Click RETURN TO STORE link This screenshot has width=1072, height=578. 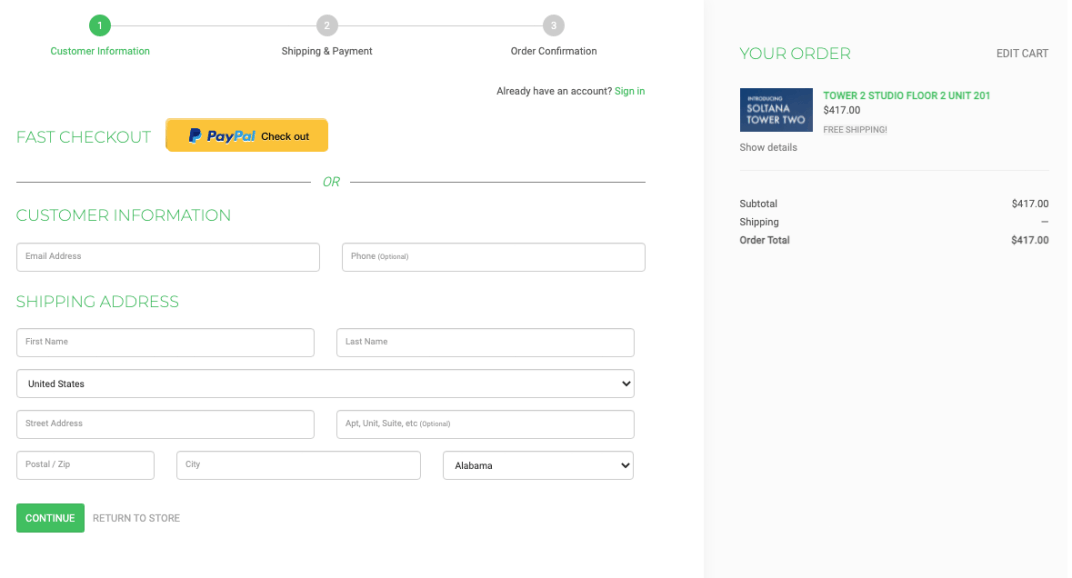coord(136,518)
